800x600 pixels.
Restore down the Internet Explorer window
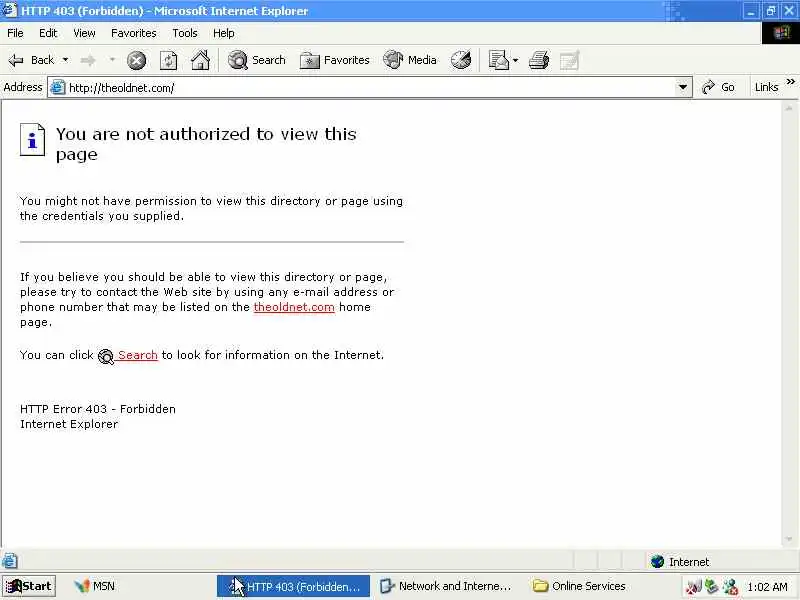[770, 11]
